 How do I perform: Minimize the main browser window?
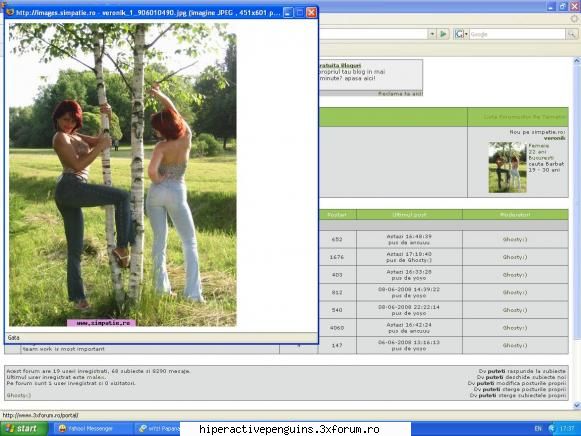tap(551, 6)
